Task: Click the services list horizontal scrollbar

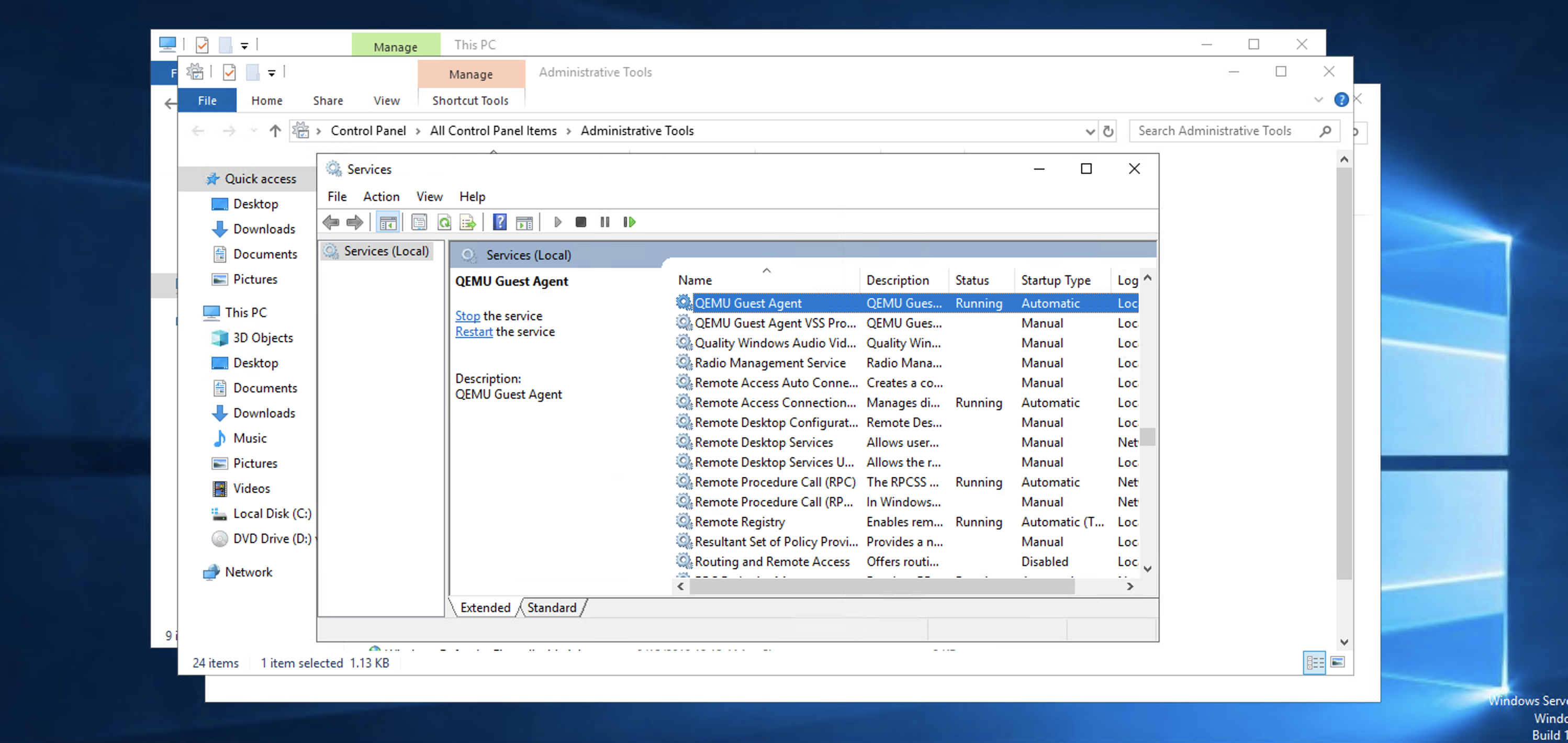Action: point(882,586)
